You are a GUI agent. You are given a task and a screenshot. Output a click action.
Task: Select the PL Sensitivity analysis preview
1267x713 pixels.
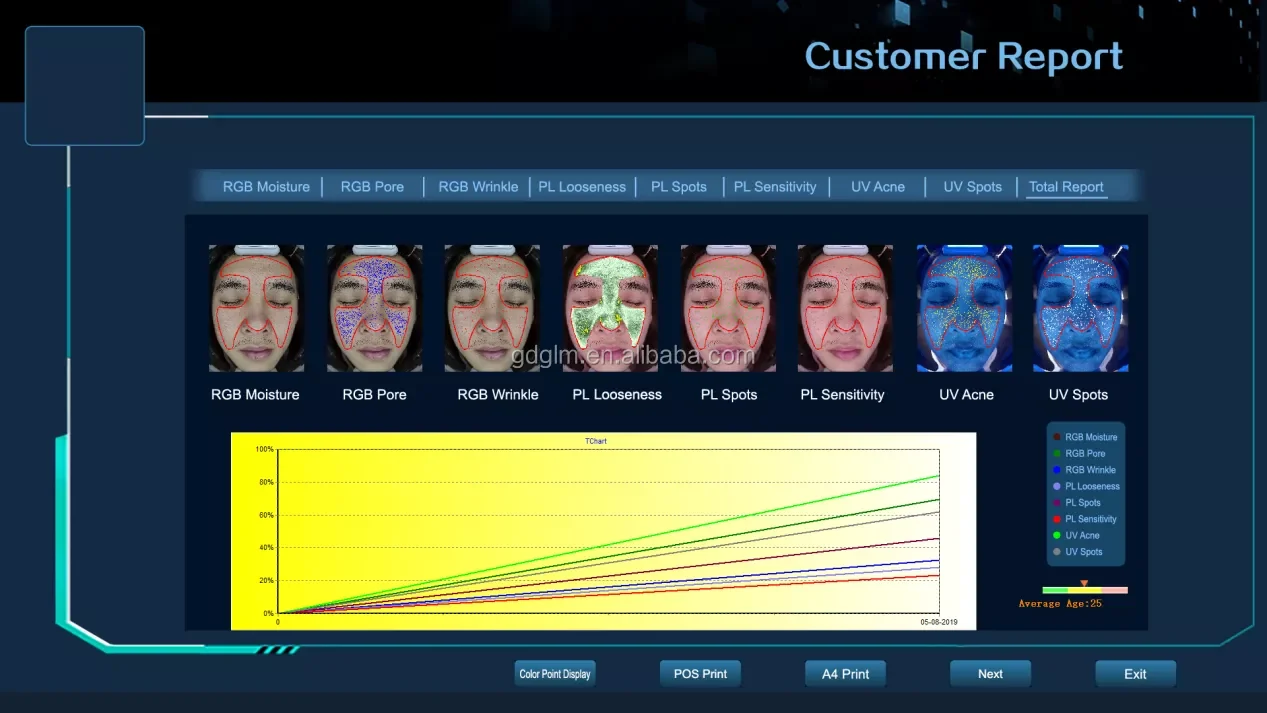pos(846,307)
